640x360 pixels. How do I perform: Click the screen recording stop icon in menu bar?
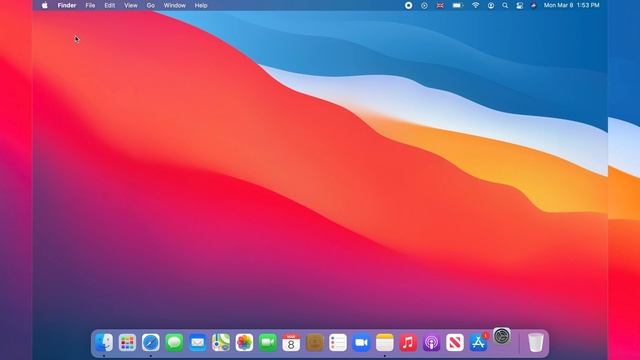408,5
